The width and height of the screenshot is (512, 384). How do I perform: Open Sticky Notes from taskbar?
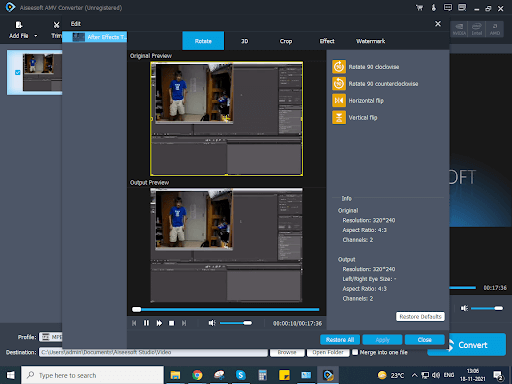tap(284, 375)
